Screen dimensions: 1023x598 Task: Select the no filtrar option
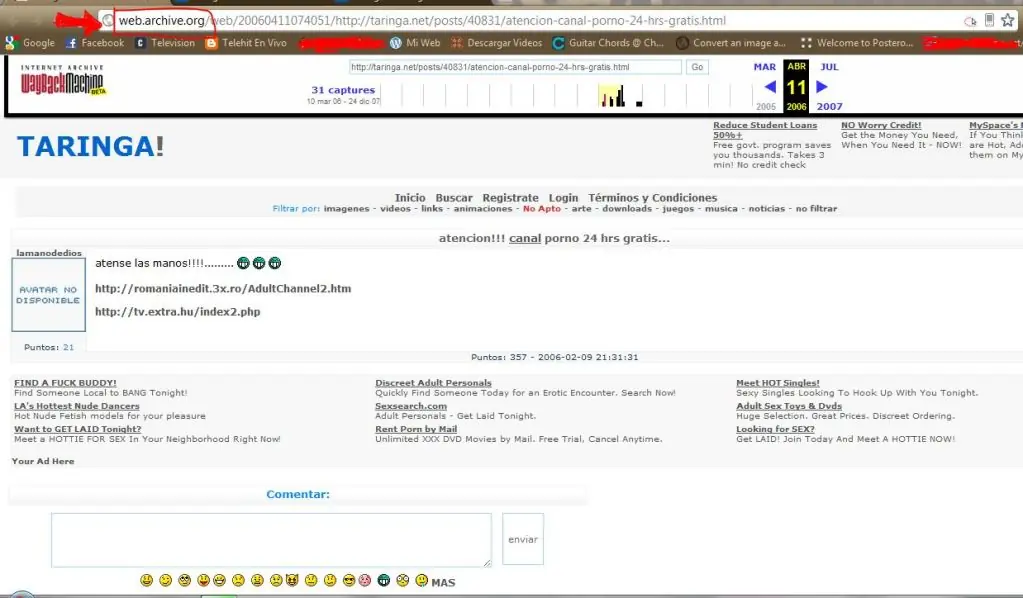click(x=816, y=209)
